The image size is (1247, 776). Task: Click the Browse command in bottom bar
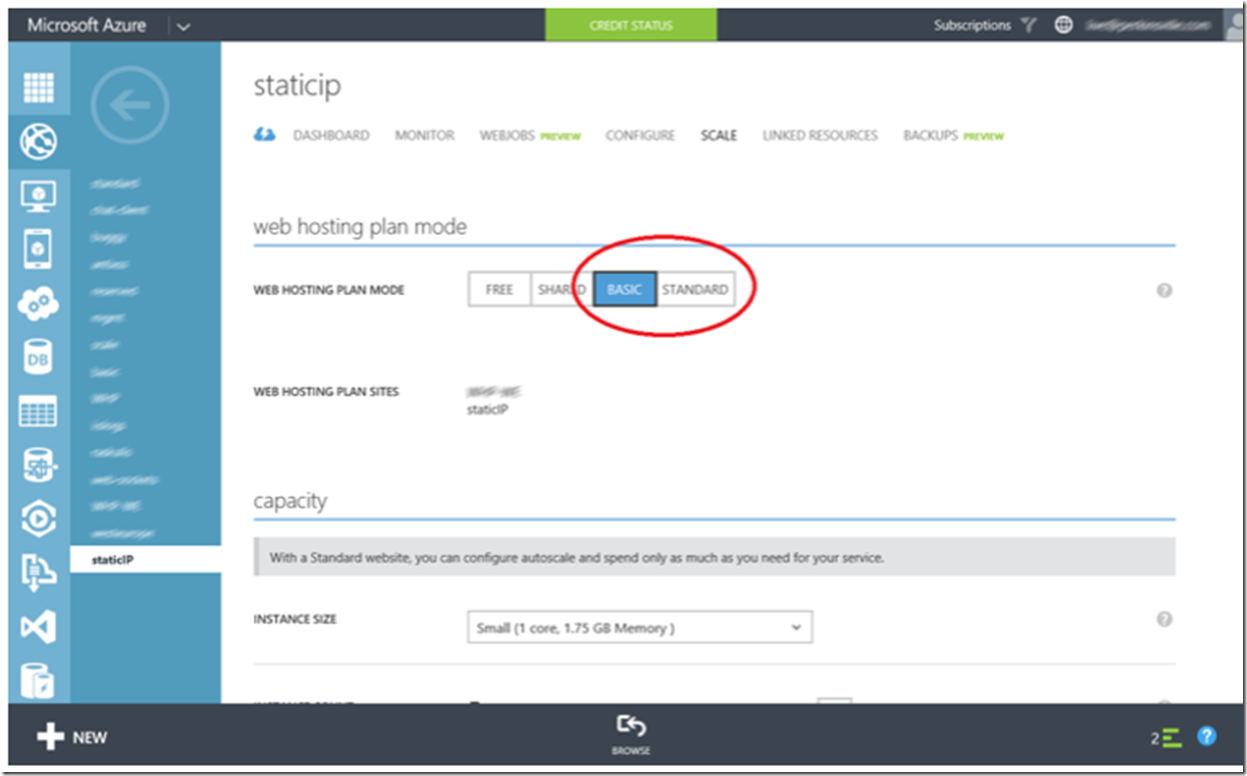(631, 735)
